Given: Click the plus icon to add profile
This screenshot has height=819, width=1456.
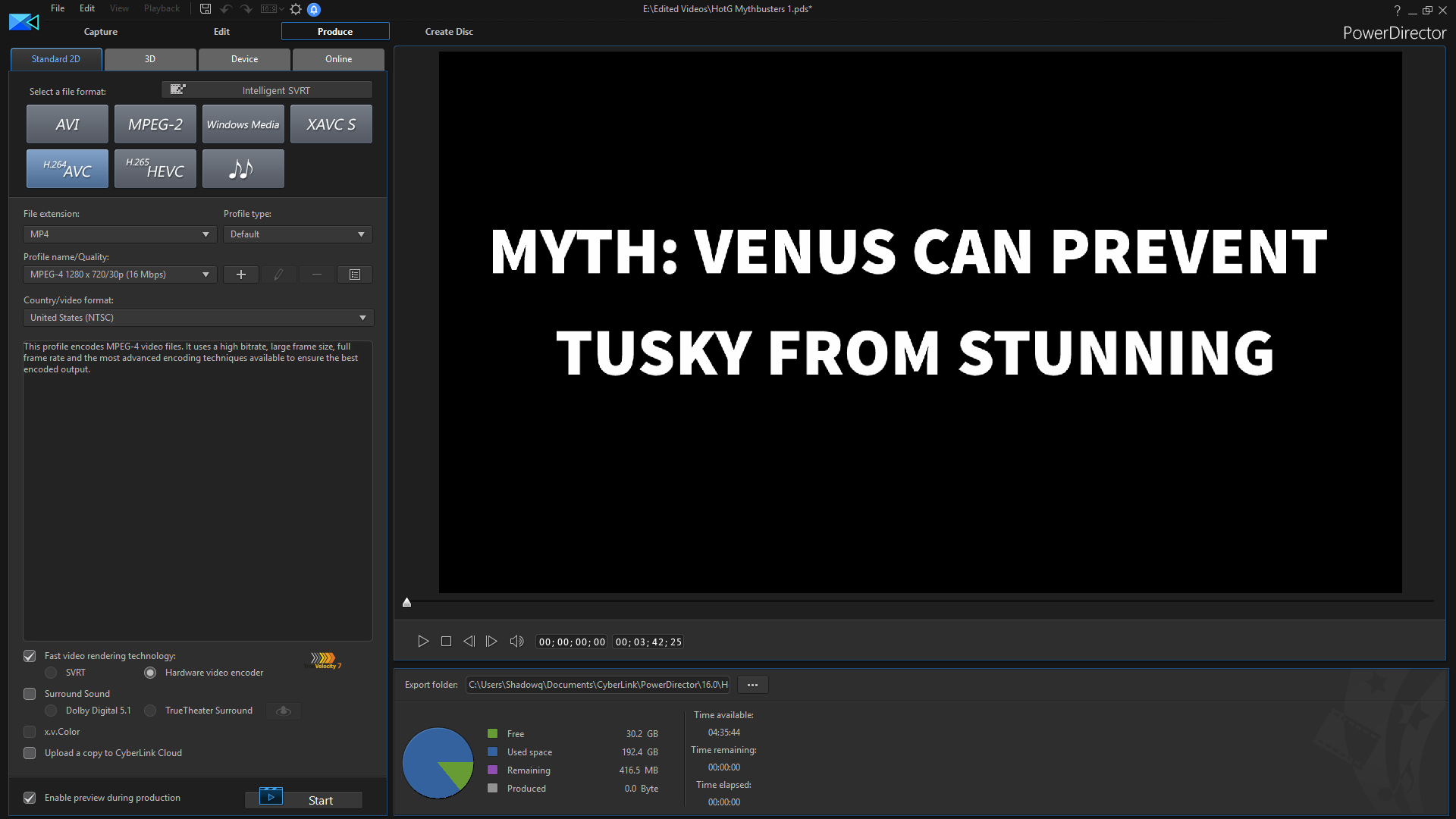Looking at the screenshot, I should tap(241, 275).
